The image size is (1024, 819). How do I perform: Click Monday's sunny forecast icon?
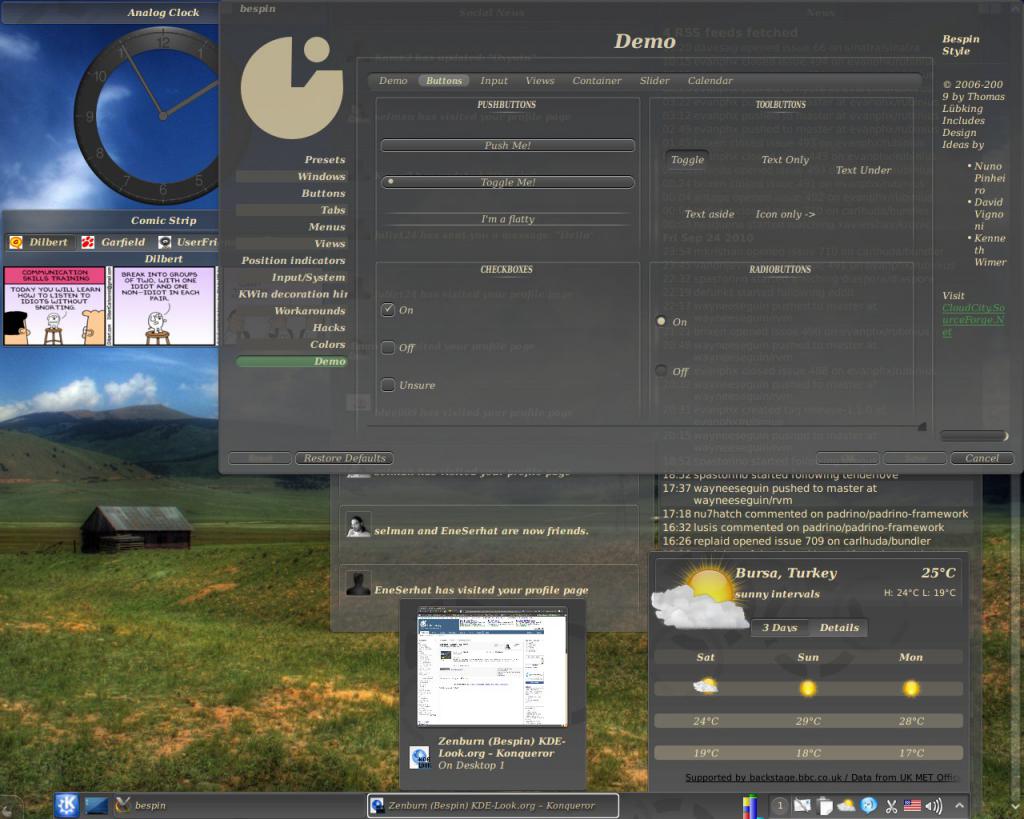[x=910, y=688]
